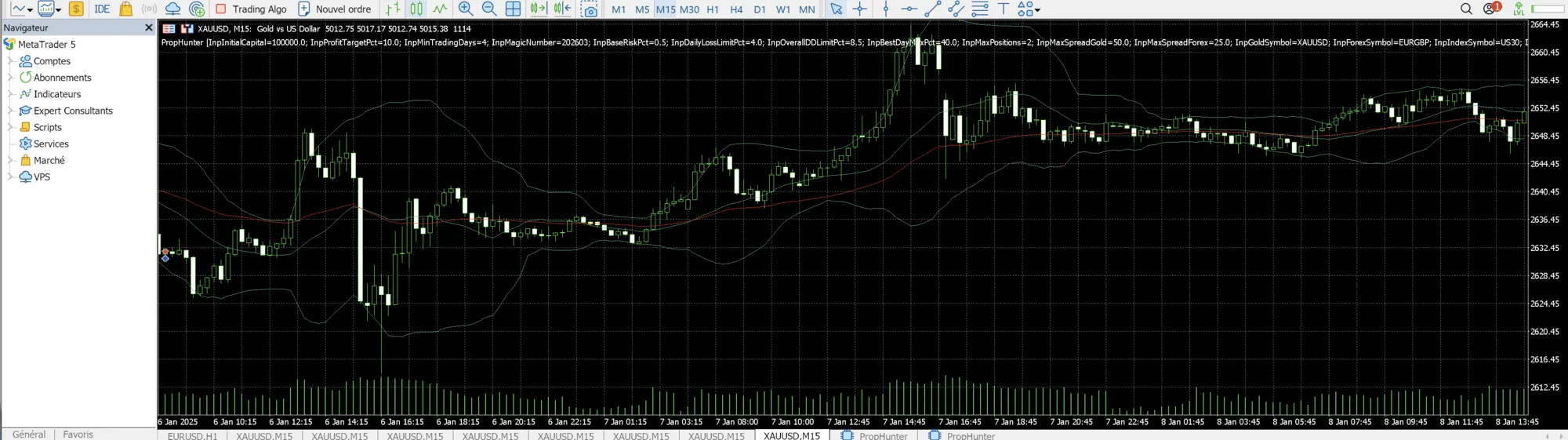
Task: Expand the VPS tree node
Action: coord(10,176)
